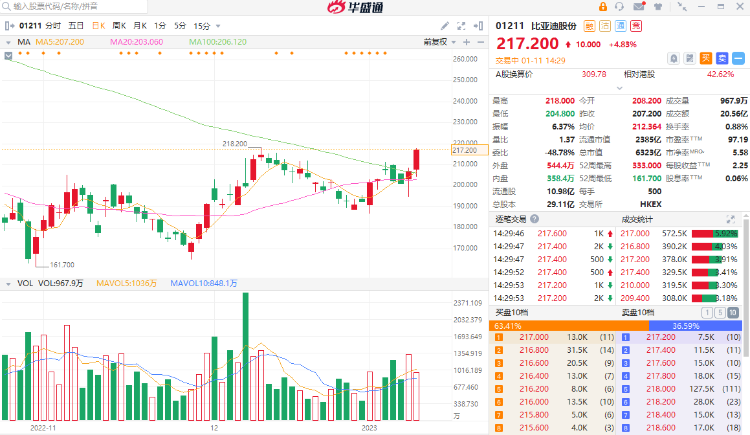Viewport: 750px width, 435px height.
Task: Open the 15分 interval dropdown arrow
Action: tap(218, 26)
